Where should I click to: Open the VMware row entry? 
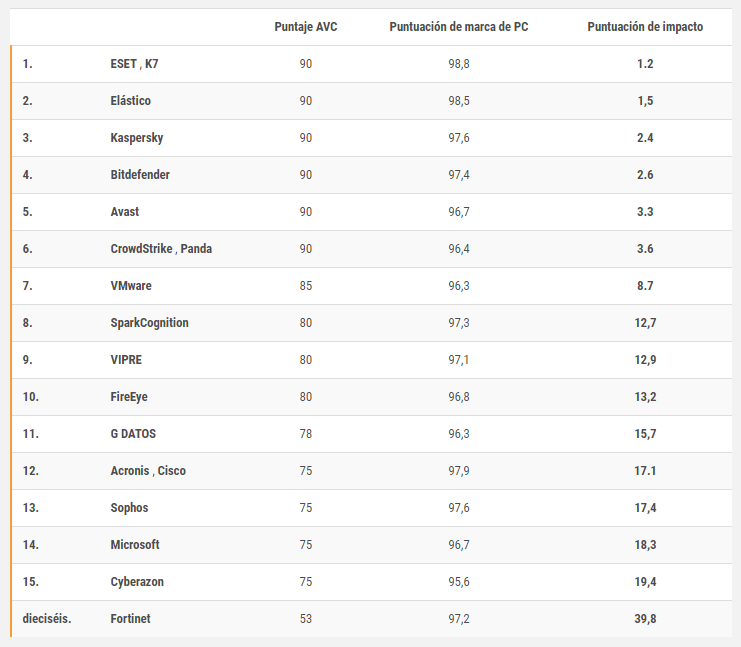click(x=131, y=286)
